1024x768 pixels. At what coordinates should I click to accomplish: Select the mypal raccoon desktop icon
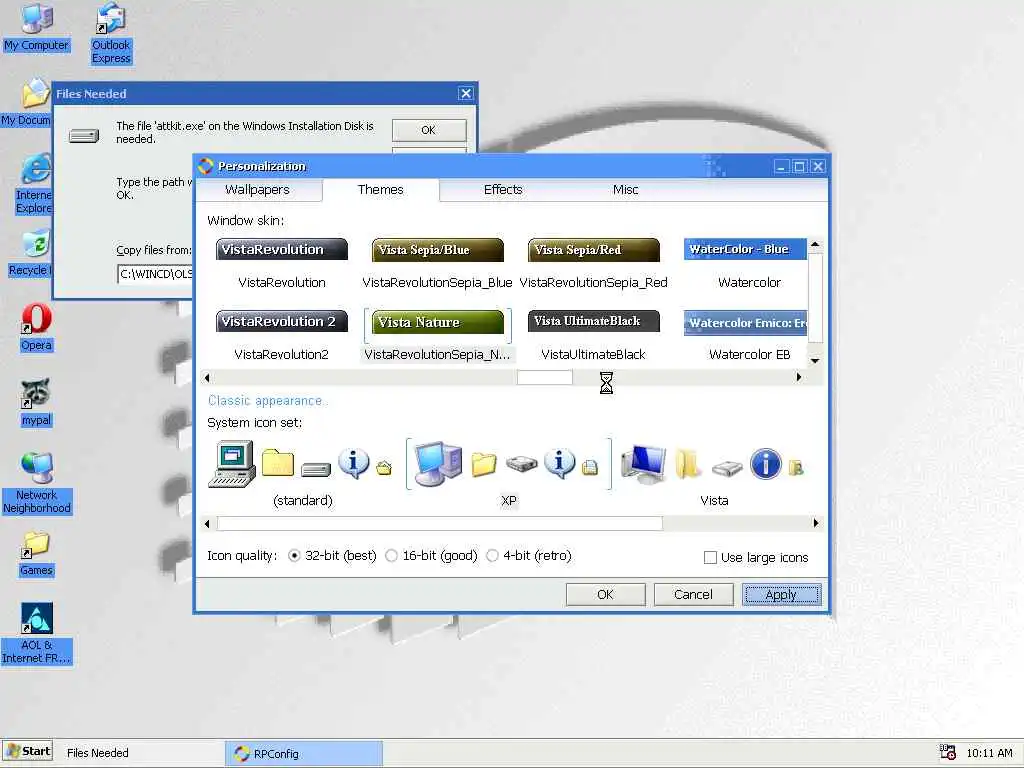tap(37, 403)
